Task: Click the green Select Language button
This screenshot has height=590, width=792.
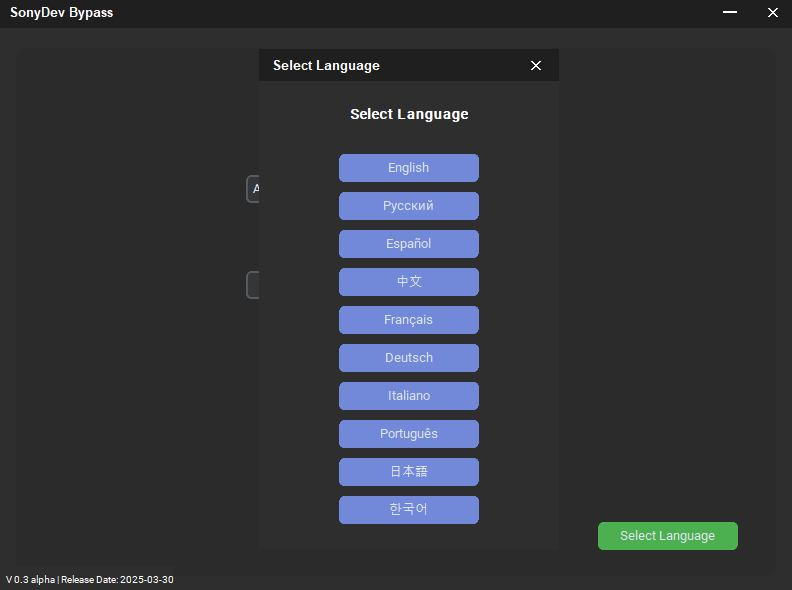Action: pyautogui.click(x=668, y=536)
